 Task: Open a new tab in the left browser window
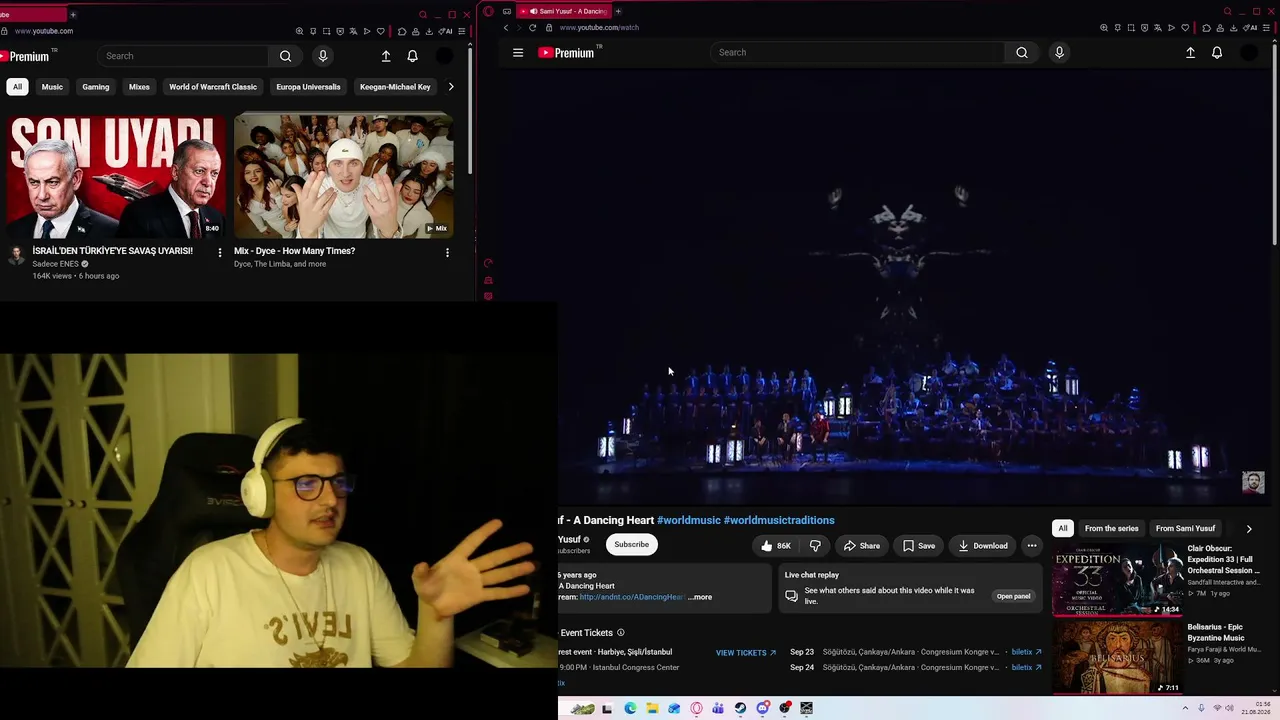pyautogui.click(x=73, y=15)
